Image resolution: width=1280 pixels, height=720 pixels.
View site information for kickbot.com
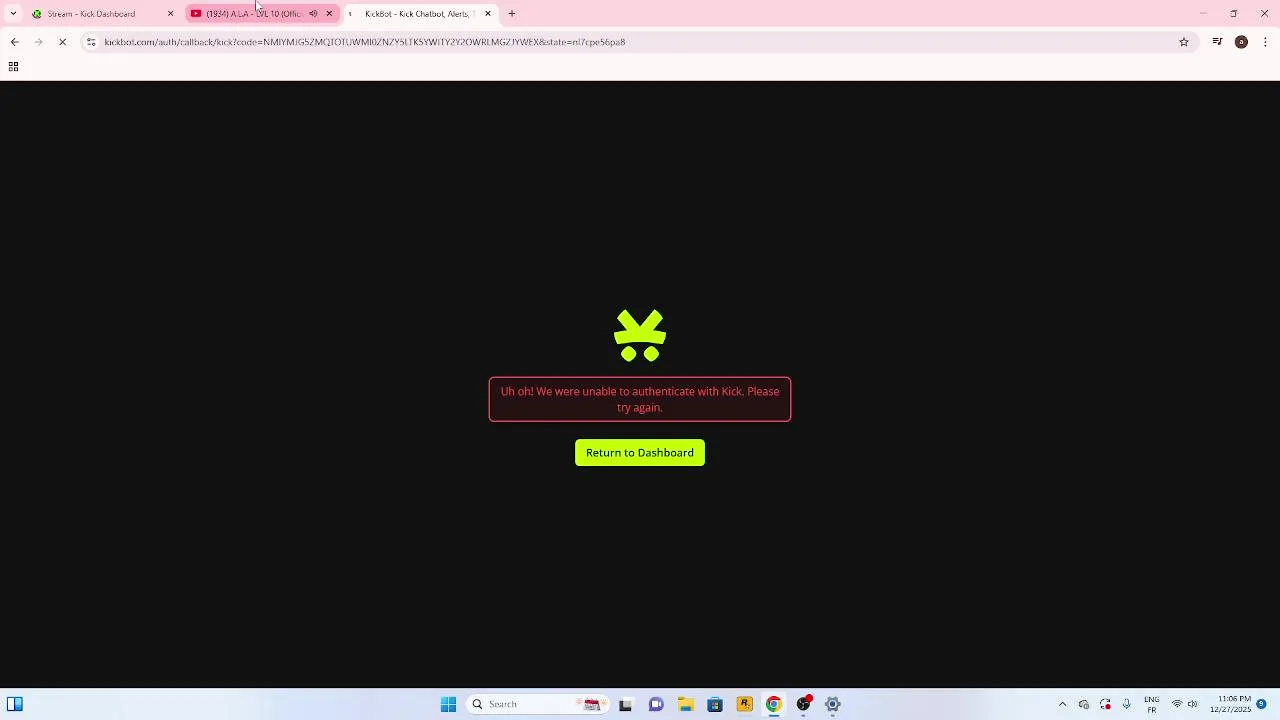(x=91, y=42)
